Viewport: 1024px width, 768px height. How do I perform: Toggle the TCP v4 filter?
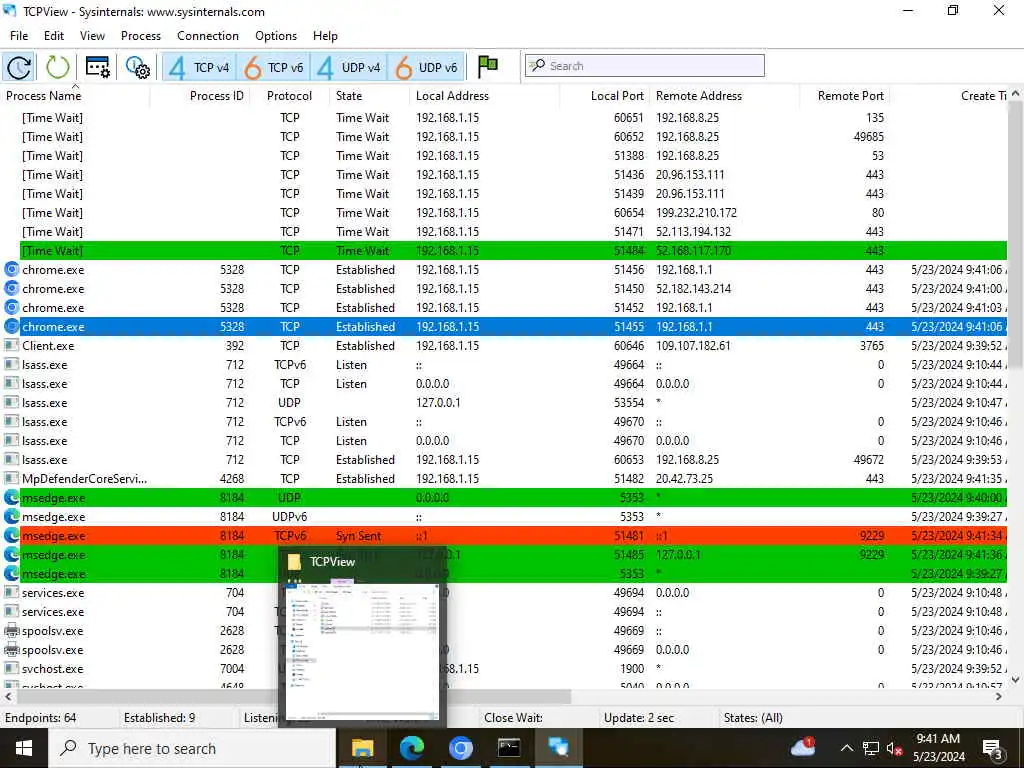click(x=199, y=67)
